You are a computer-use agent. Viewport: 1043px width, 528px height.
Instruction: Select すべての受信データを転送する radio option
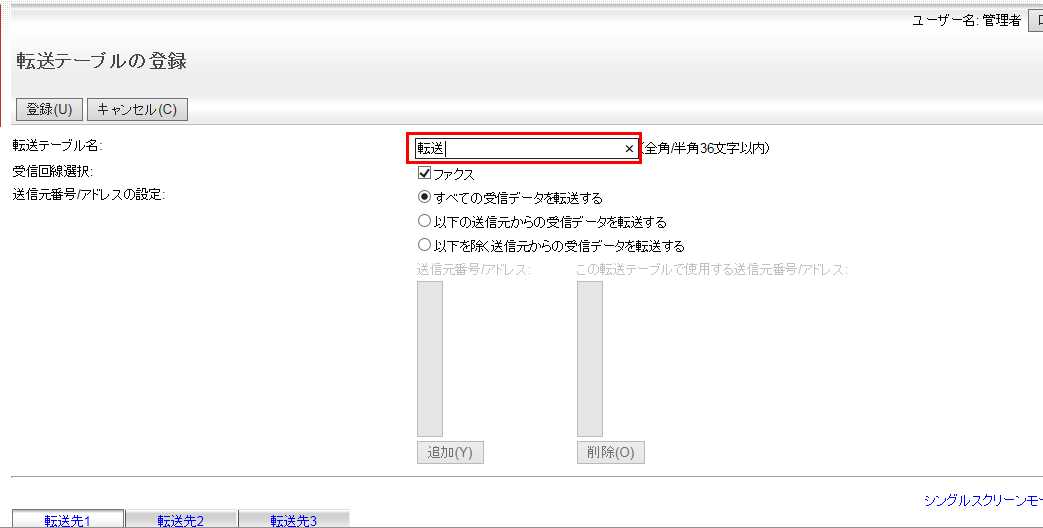click(x=424, y=198)
